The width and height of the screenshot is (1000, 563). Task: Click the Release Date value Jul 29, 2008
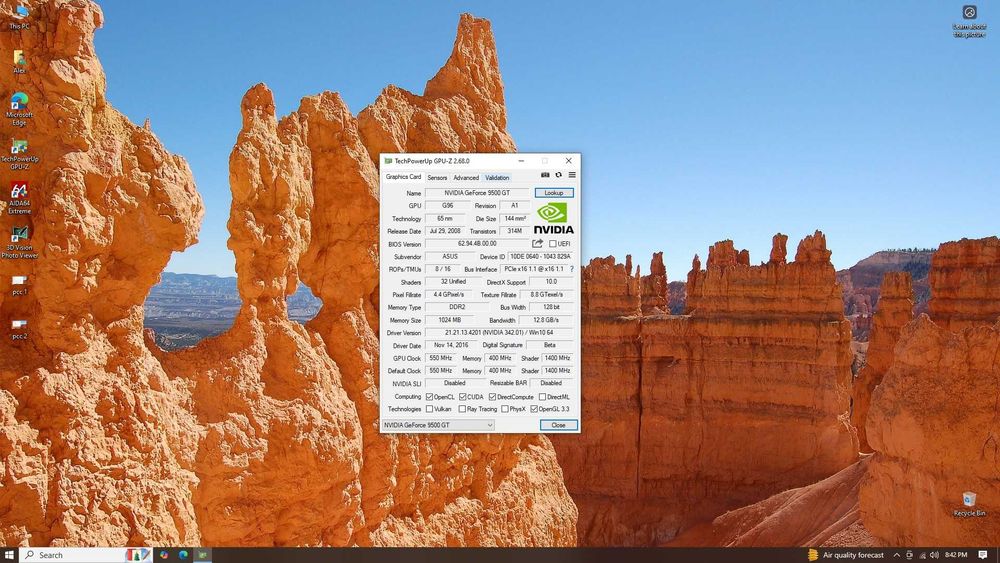click(445, 231)
